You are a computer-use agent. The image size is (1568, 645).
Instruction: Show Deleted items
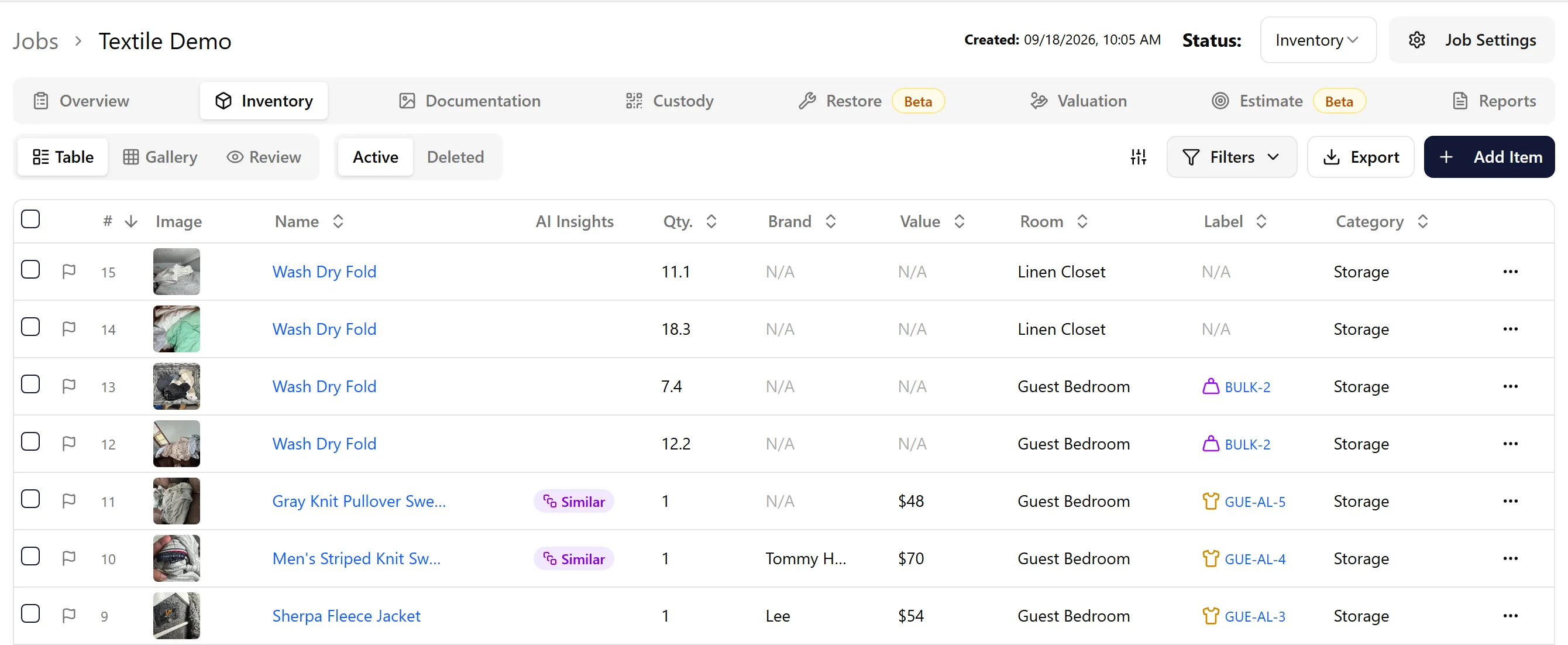click(455, 157)
